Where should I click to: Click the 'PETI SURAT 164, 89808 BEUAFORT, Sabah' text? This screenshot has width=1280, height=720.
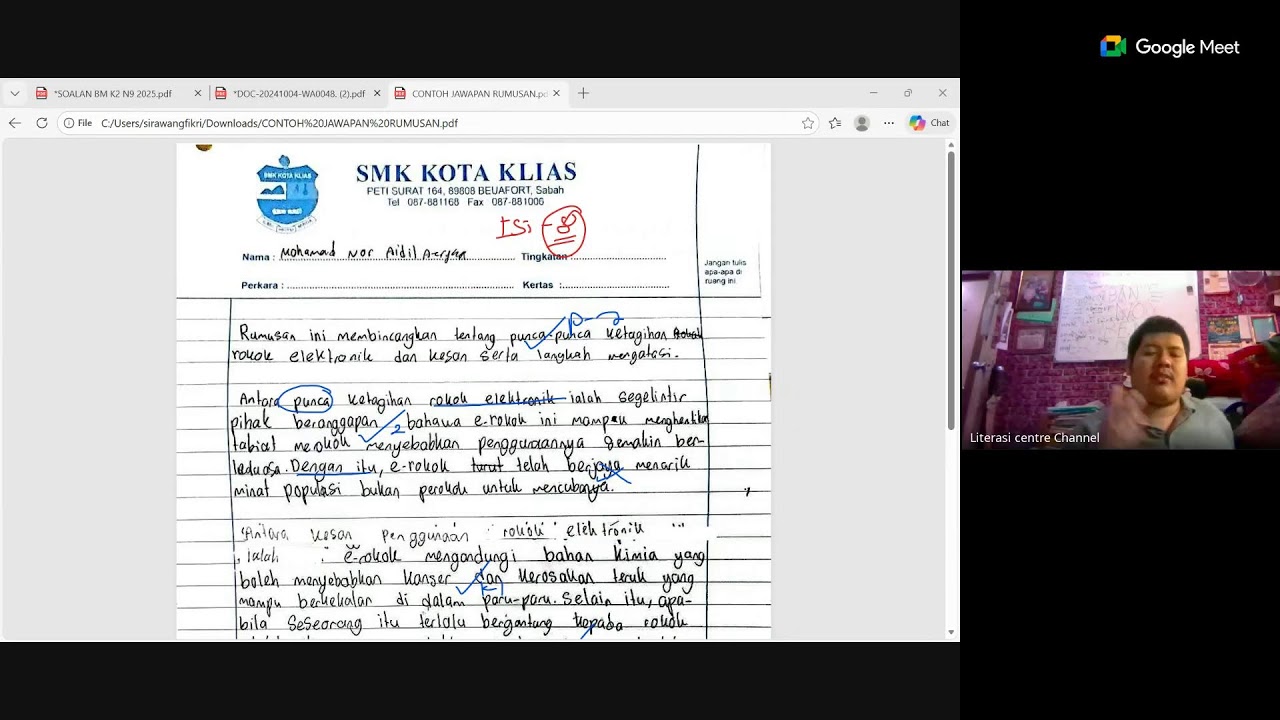(465, 190)
